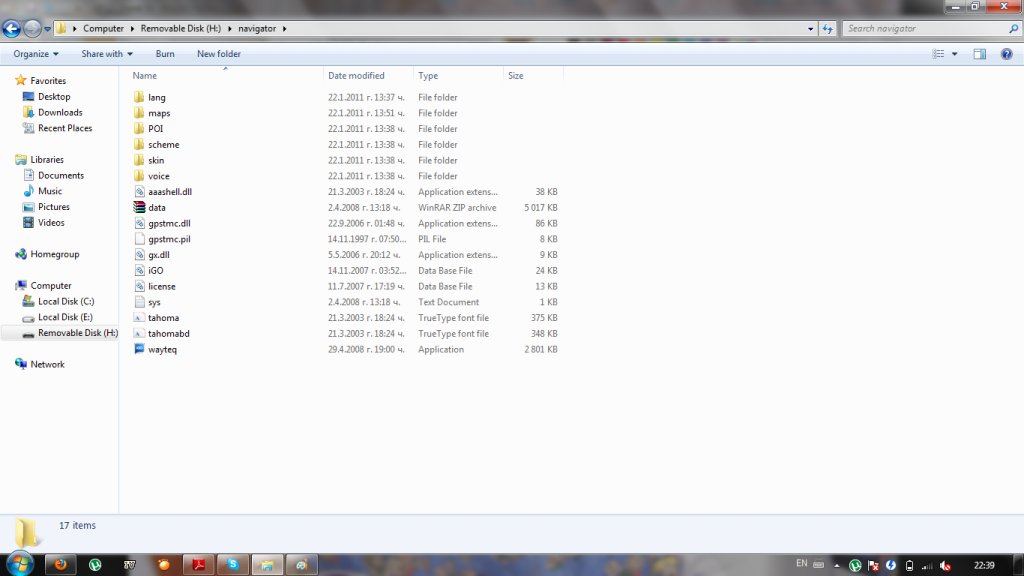Open the Share with menu

[106, 54]
